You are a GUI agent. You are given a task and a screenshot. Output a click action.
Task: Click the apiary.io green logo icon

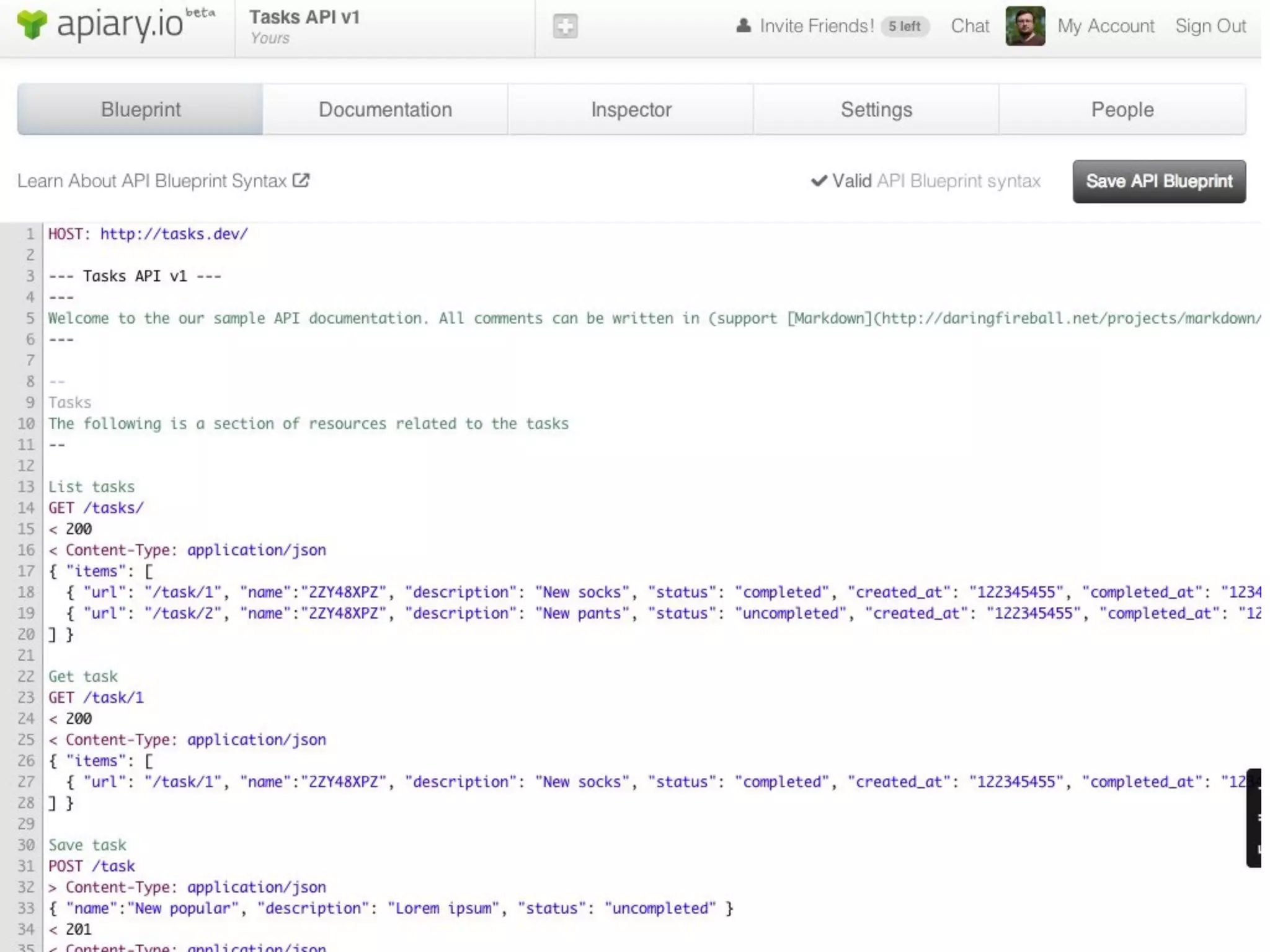(x=32, y=25)
